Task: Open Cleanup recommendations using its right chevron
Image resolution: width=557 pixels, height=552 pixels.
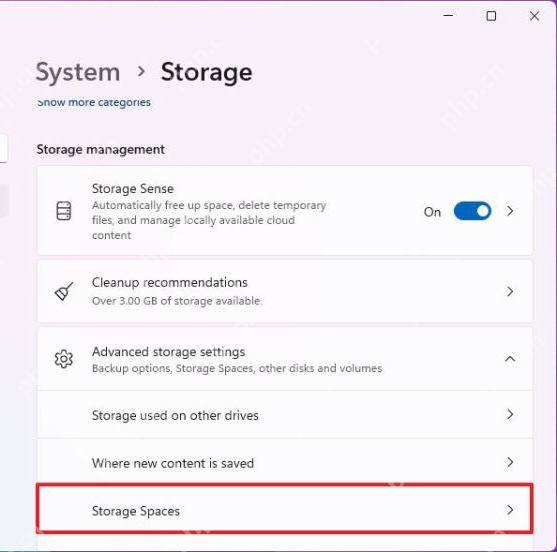Action: click(510, 292)
